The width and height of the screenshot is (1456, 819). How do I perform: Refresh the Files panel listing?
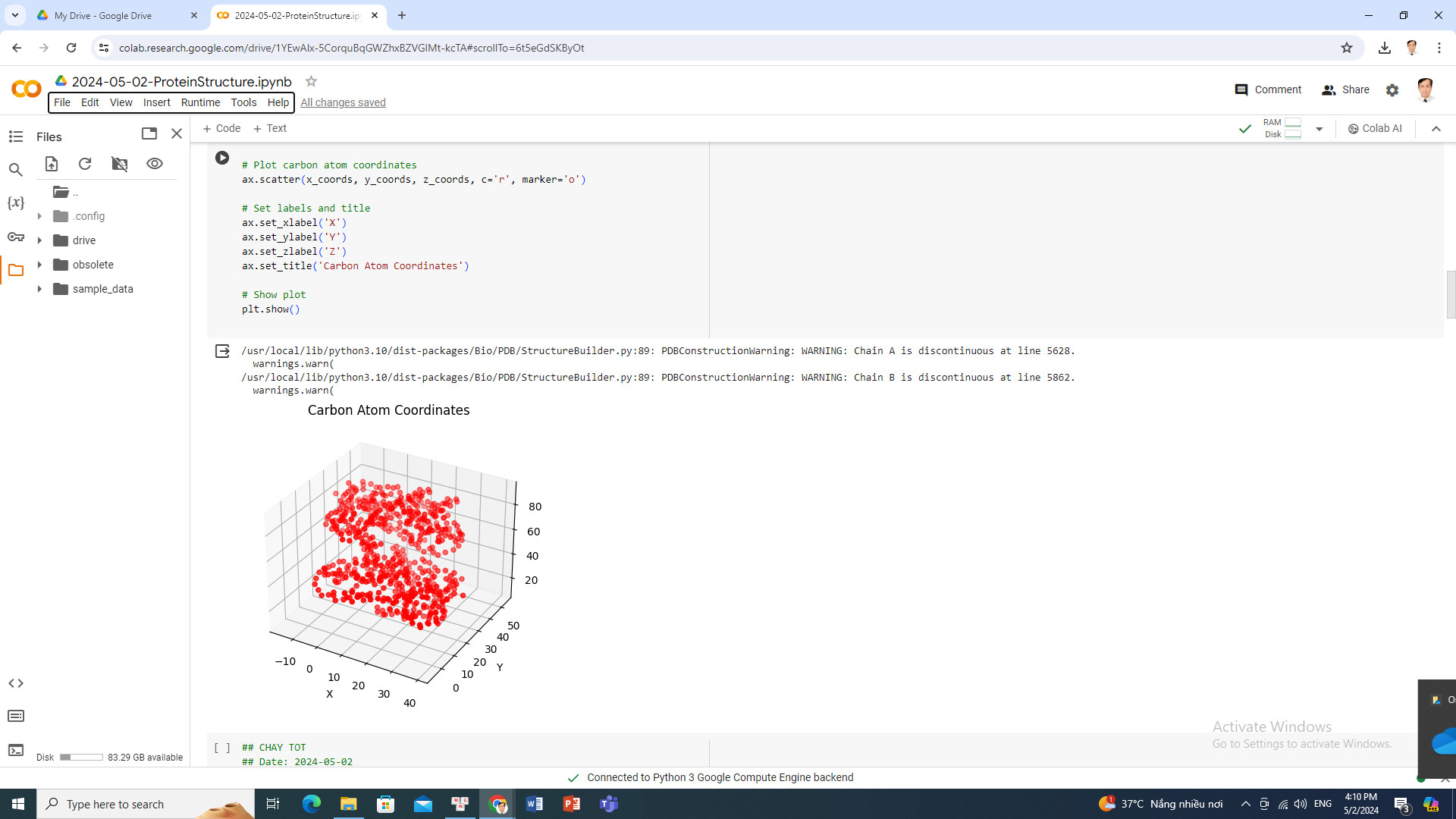point(85,164)
